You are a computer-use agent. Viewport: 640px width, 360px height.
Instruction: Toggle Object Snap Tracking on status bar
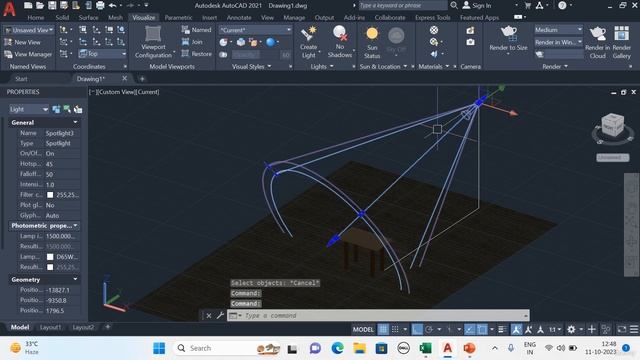pos(470,329)
